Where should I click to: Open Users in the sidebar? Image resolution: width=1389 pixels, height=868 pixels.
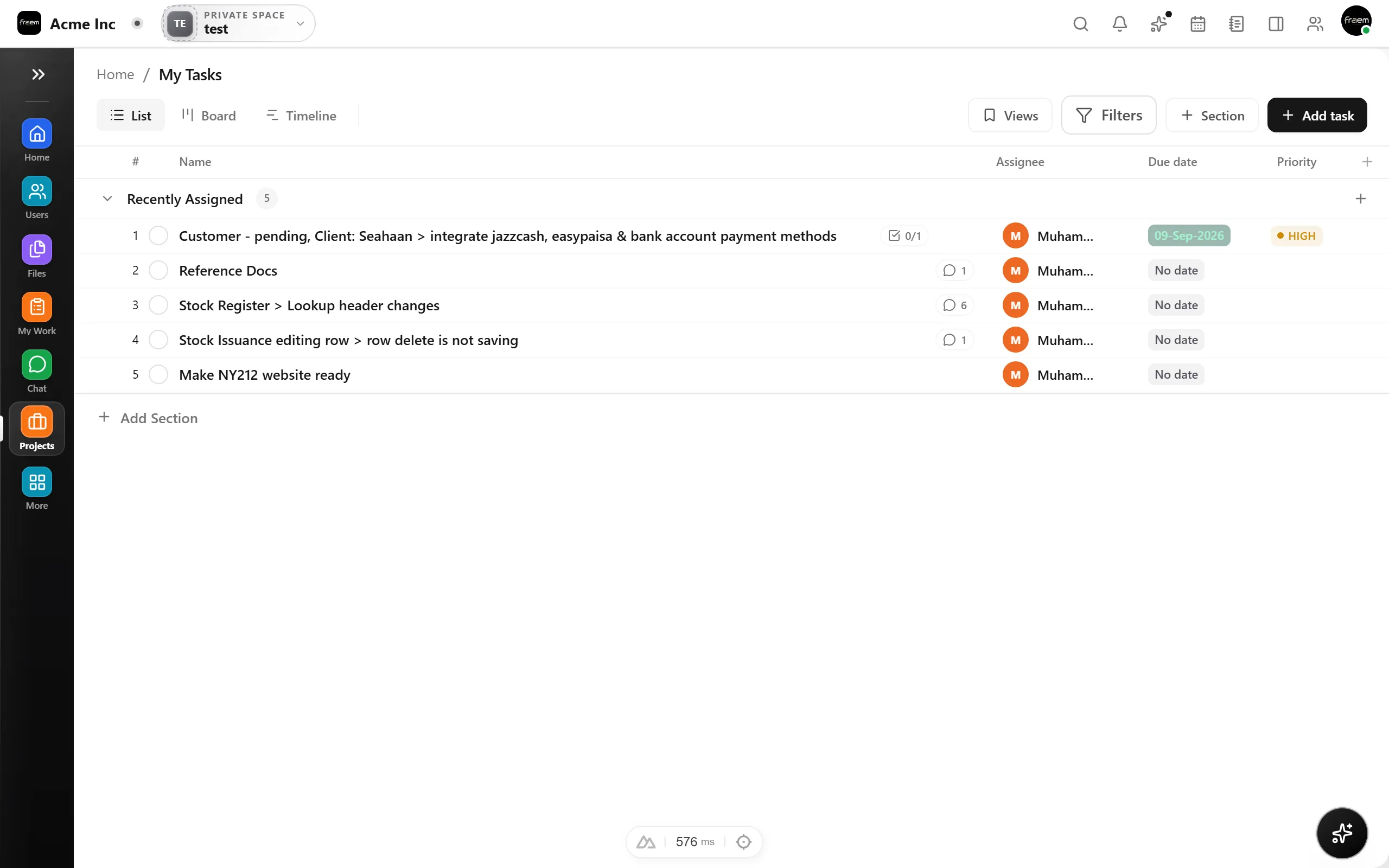pos(37,198)
